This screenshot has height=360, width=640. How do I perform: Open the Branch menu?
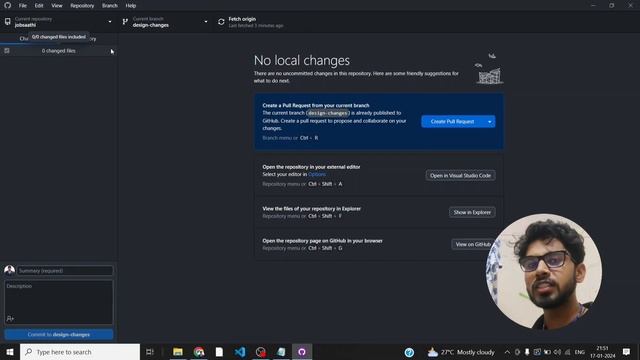110,6
